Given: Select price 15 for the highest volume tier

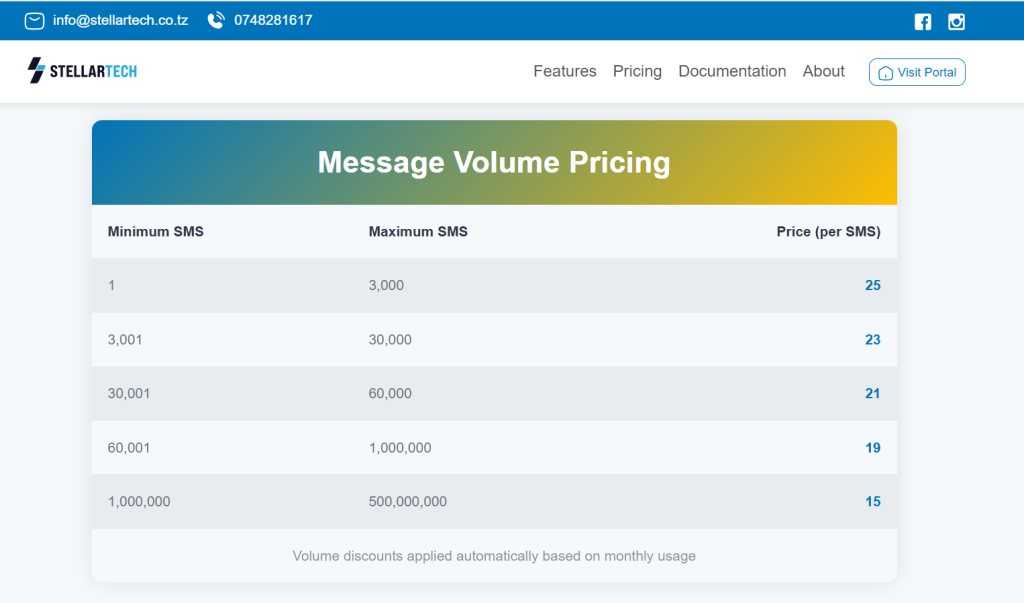Looking at the screenshot, I should tap(872, 501).
